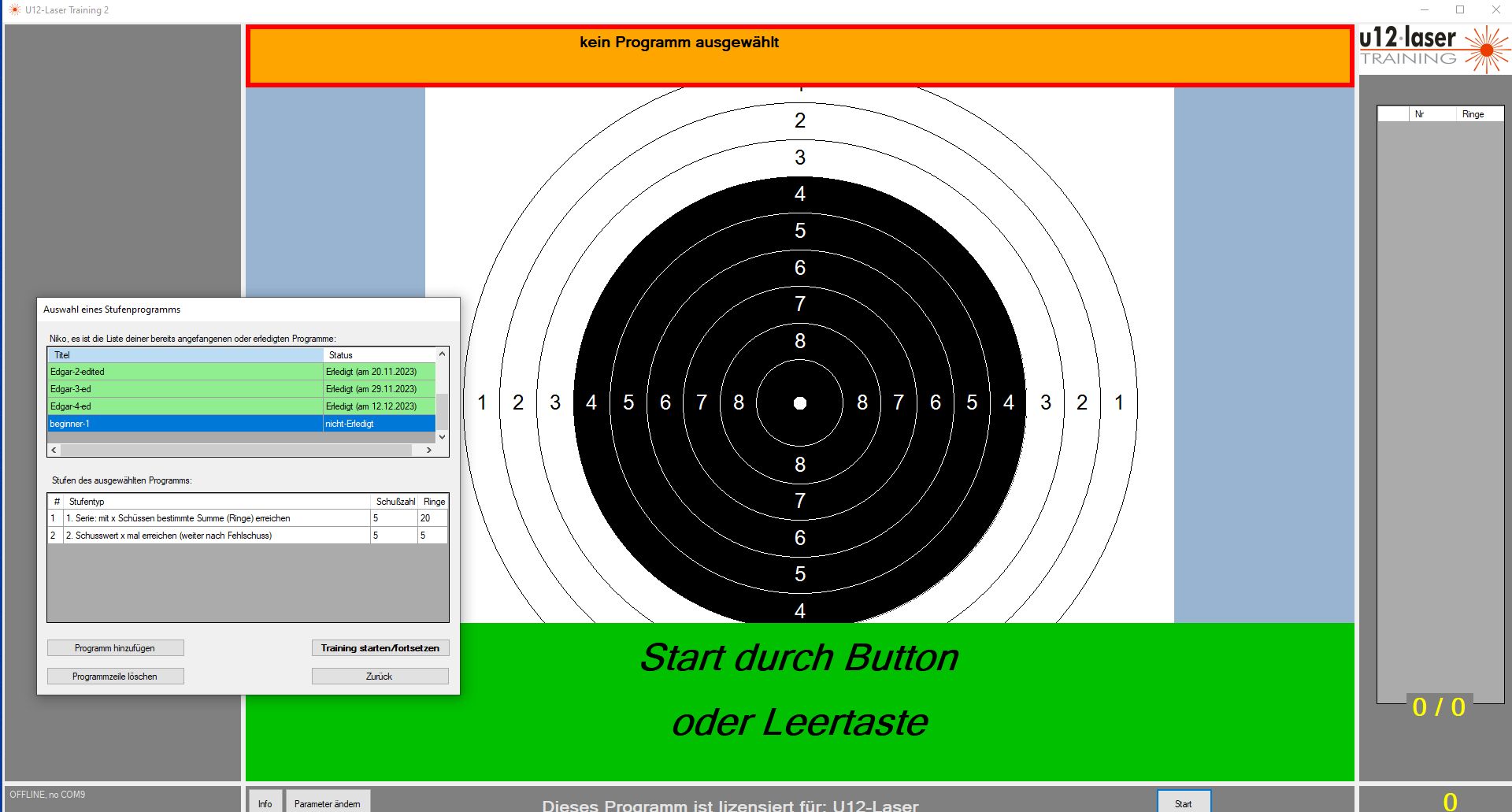This screenshot has width=1512, height=812.
Task: Click the u12 laser Training logo
Action: pyautogui.click(x=1435, y=49)
